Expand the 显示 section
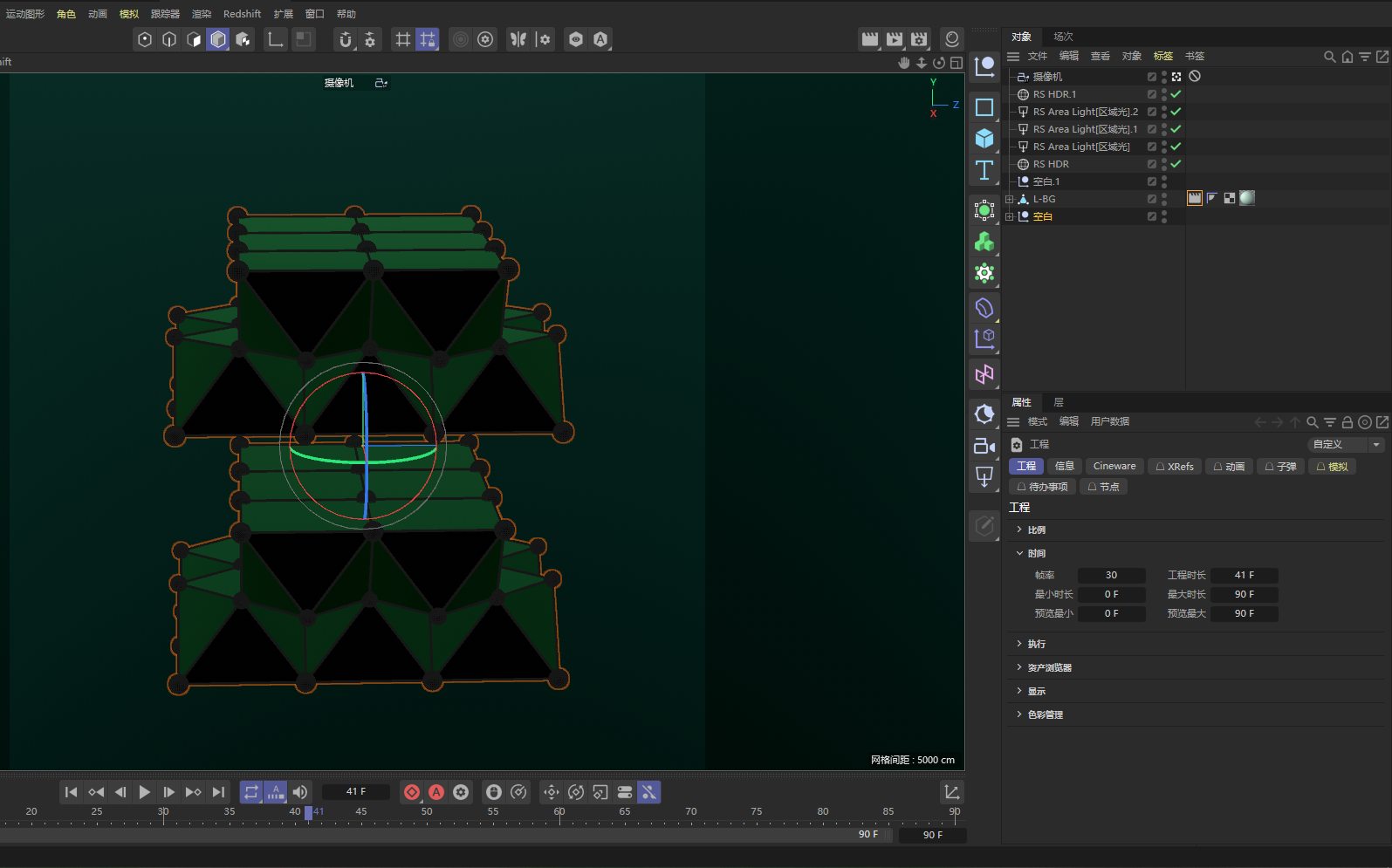The width and height of the screenshot is (1392, 868). (x=1018, y=691)
